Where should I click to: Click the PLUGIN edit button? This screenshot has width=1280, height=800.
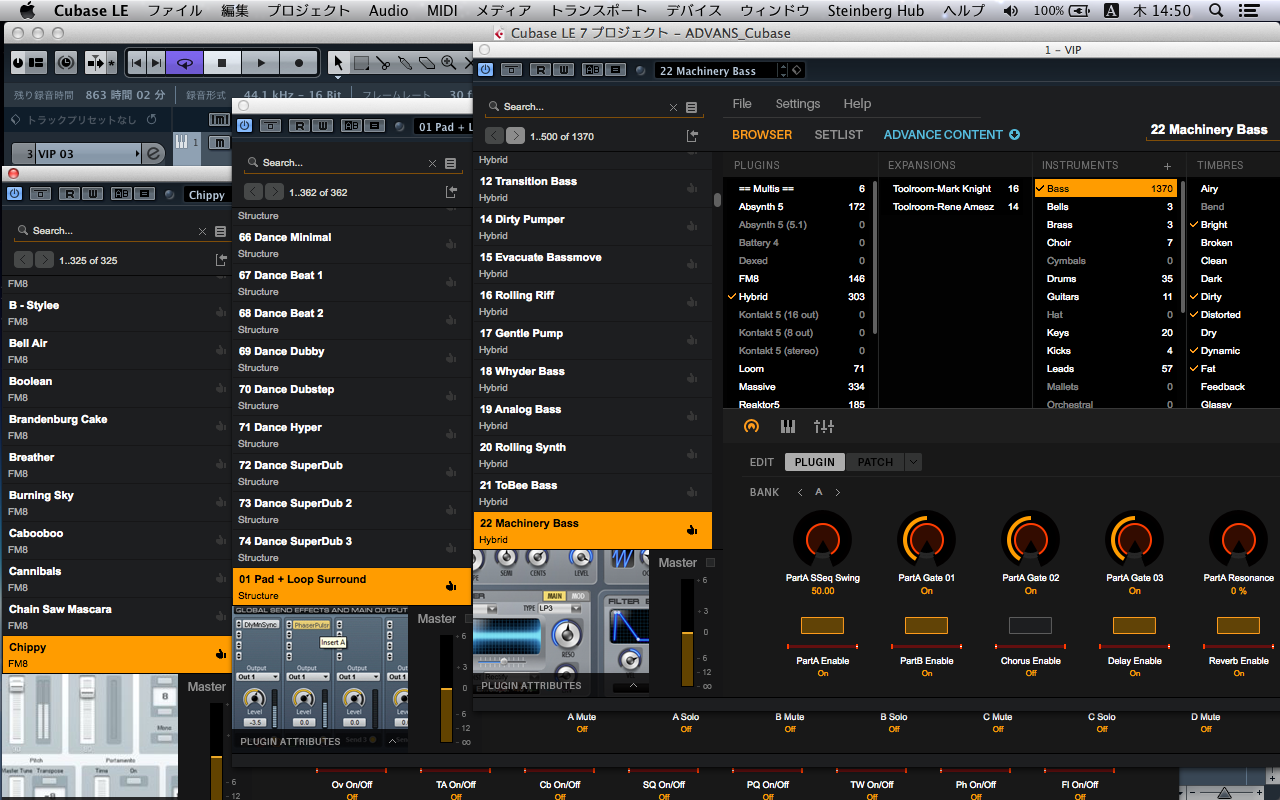tap(815, 462)
